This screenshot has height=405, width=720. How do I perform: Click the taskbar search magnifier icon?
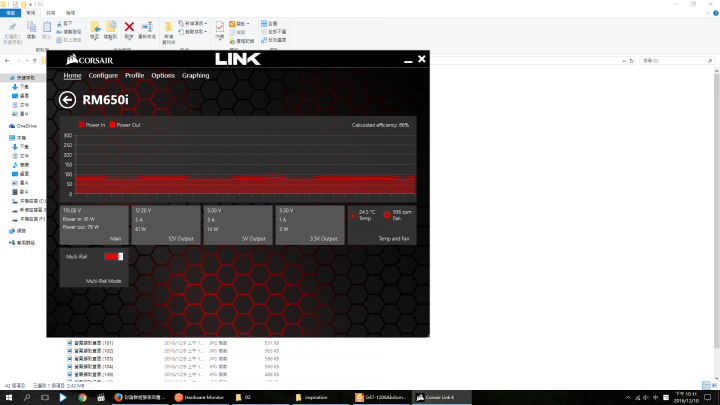click(27, 397)
